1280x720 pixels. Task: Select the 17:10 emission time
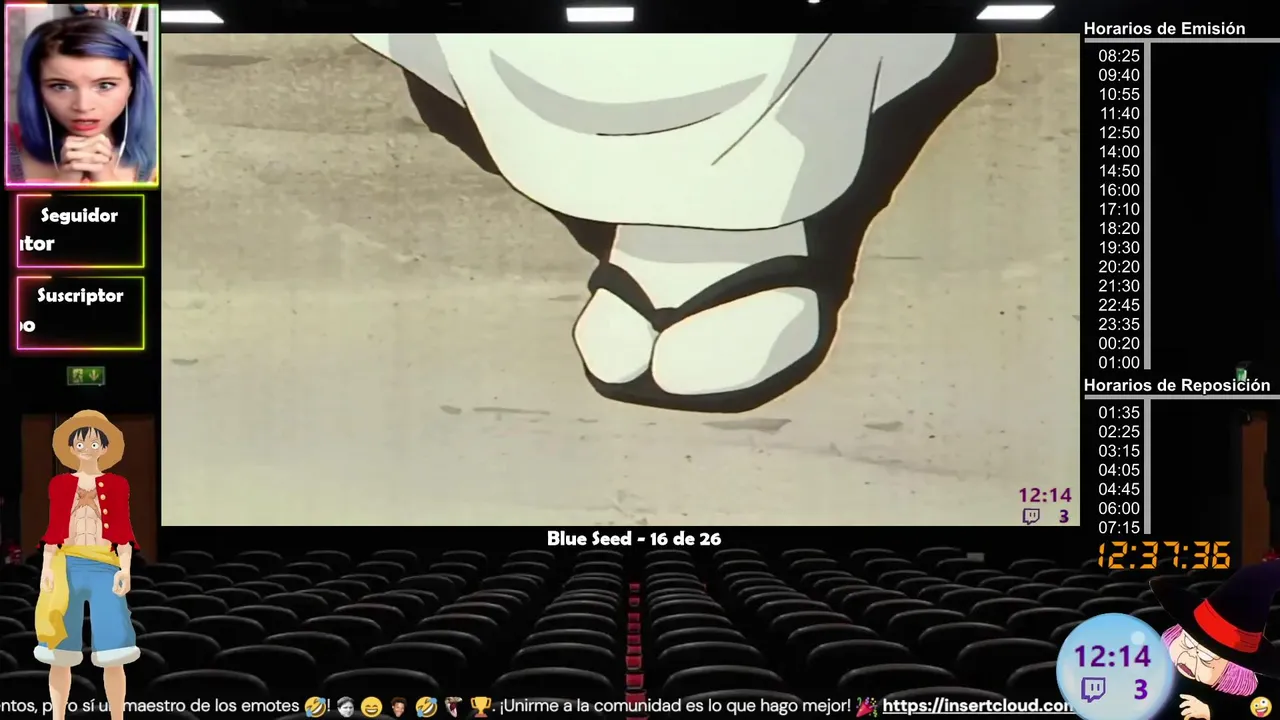click(x=1119, y=209)
